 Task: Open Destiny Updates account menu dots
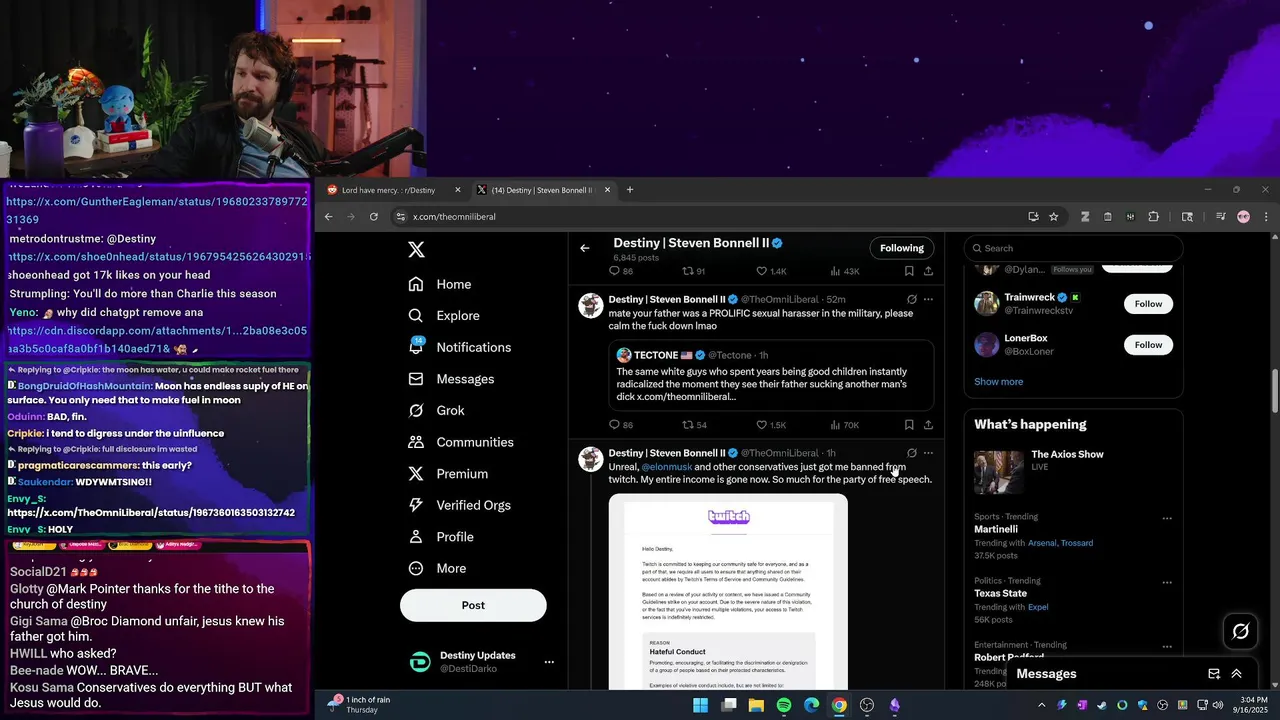(x=548, y=662)
